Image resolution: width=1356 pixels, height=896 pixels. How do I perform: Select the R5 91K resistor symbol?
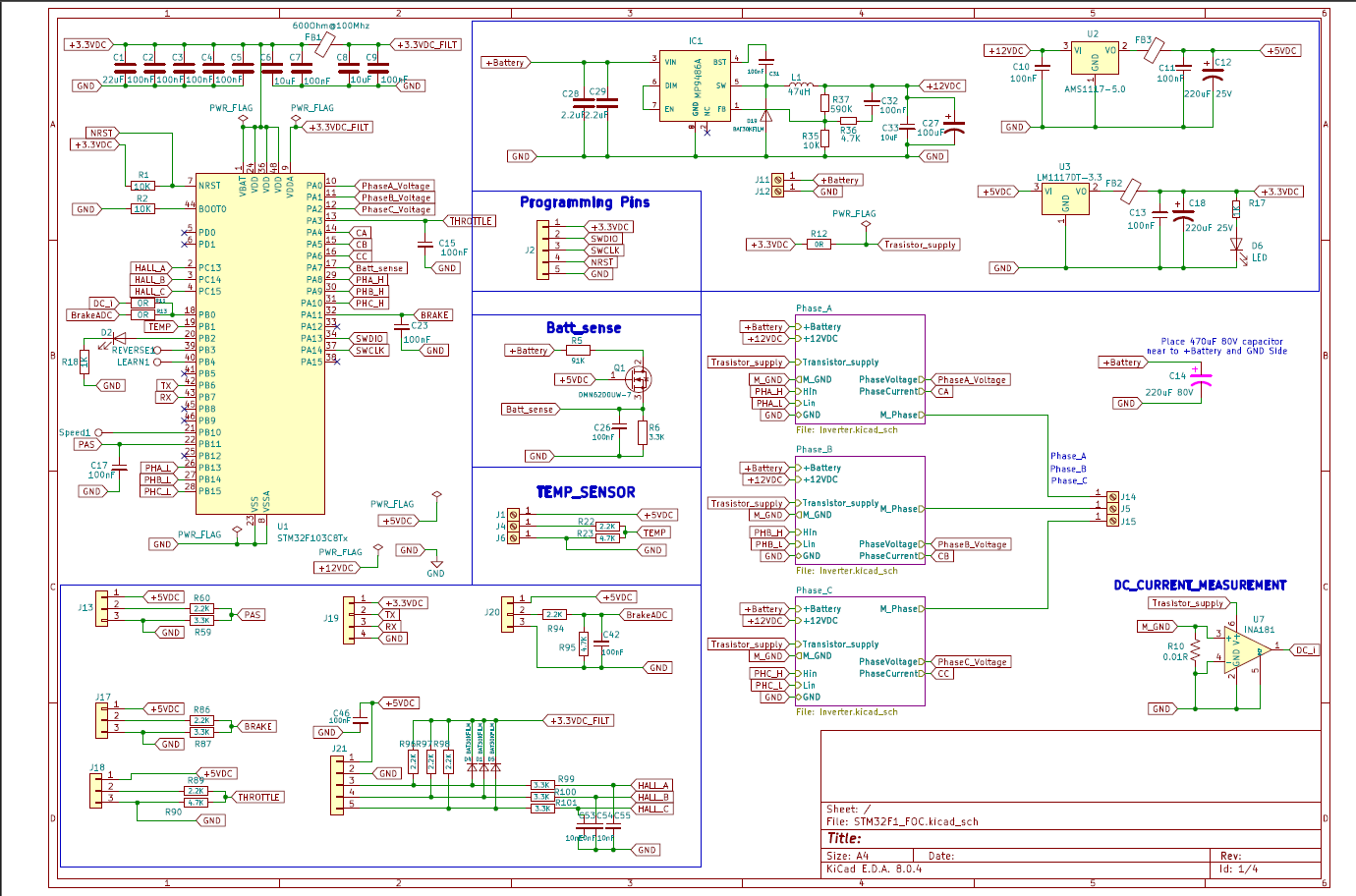(x=579, y=351)
